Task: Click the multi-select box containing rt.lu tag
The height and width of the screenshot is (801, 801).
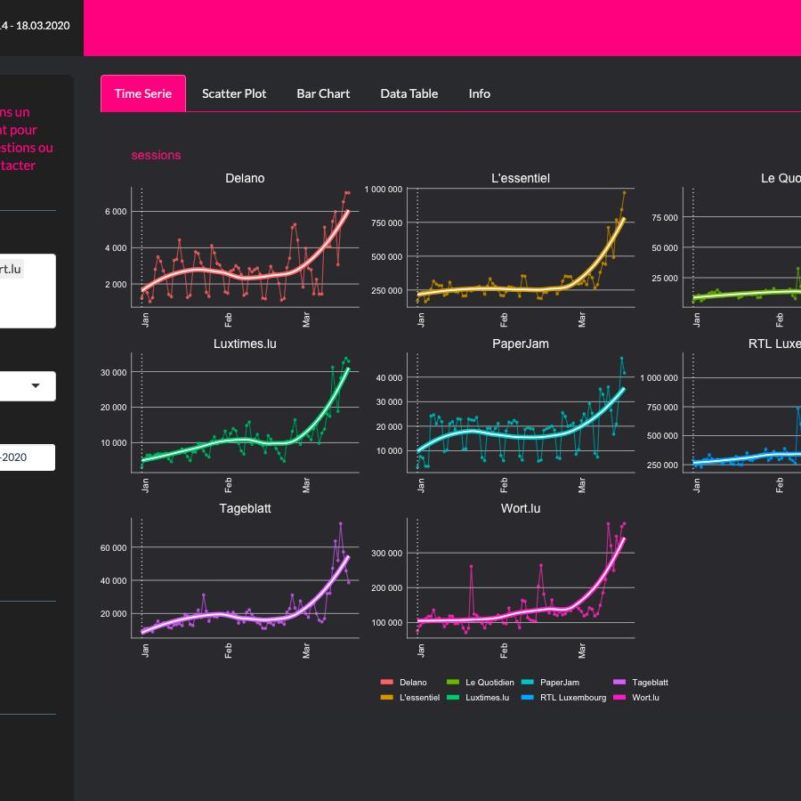Action: (27, 291)
